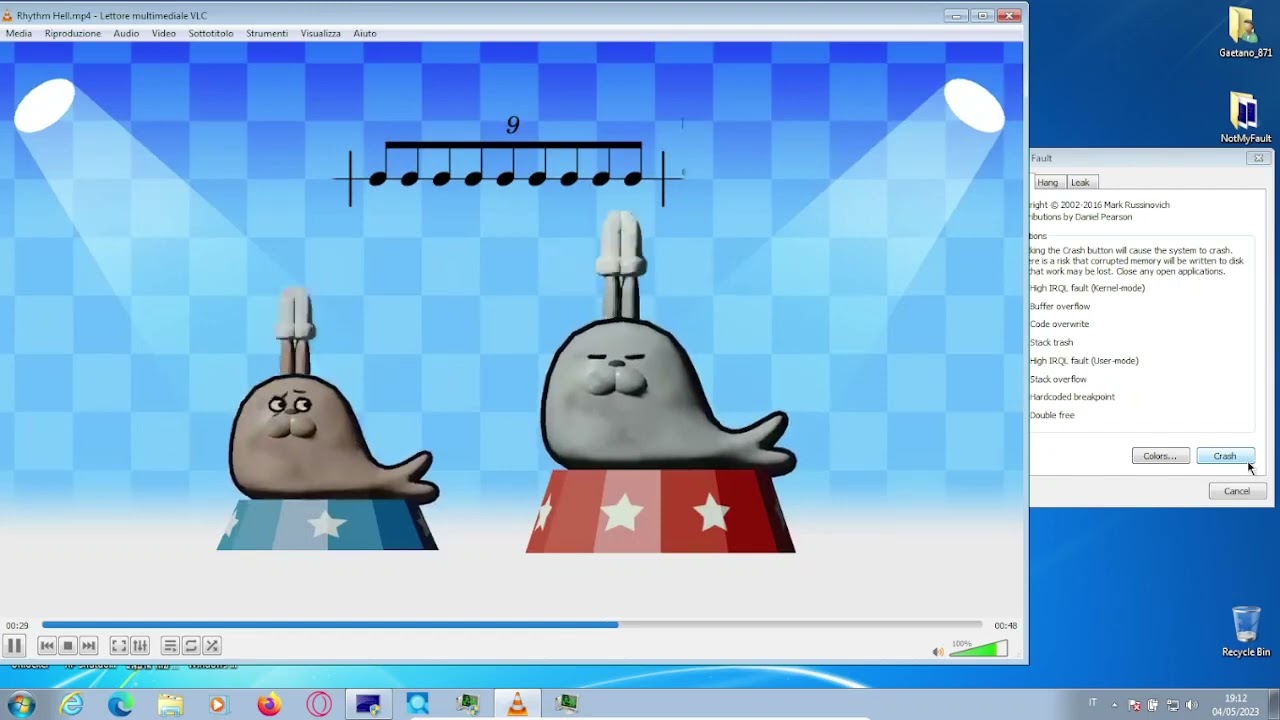Switch to the Hang tab in NotMyFault

[1047, 182]
